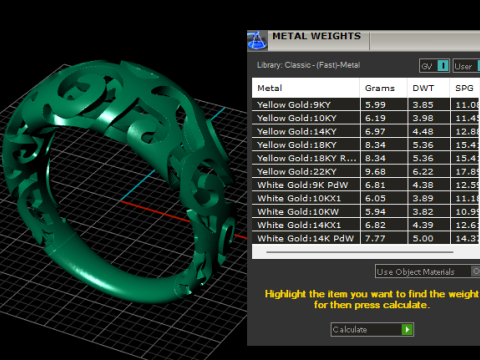Select Yellow Gold:10KY row
Screen dimensions: 480x360
(366, 118)
